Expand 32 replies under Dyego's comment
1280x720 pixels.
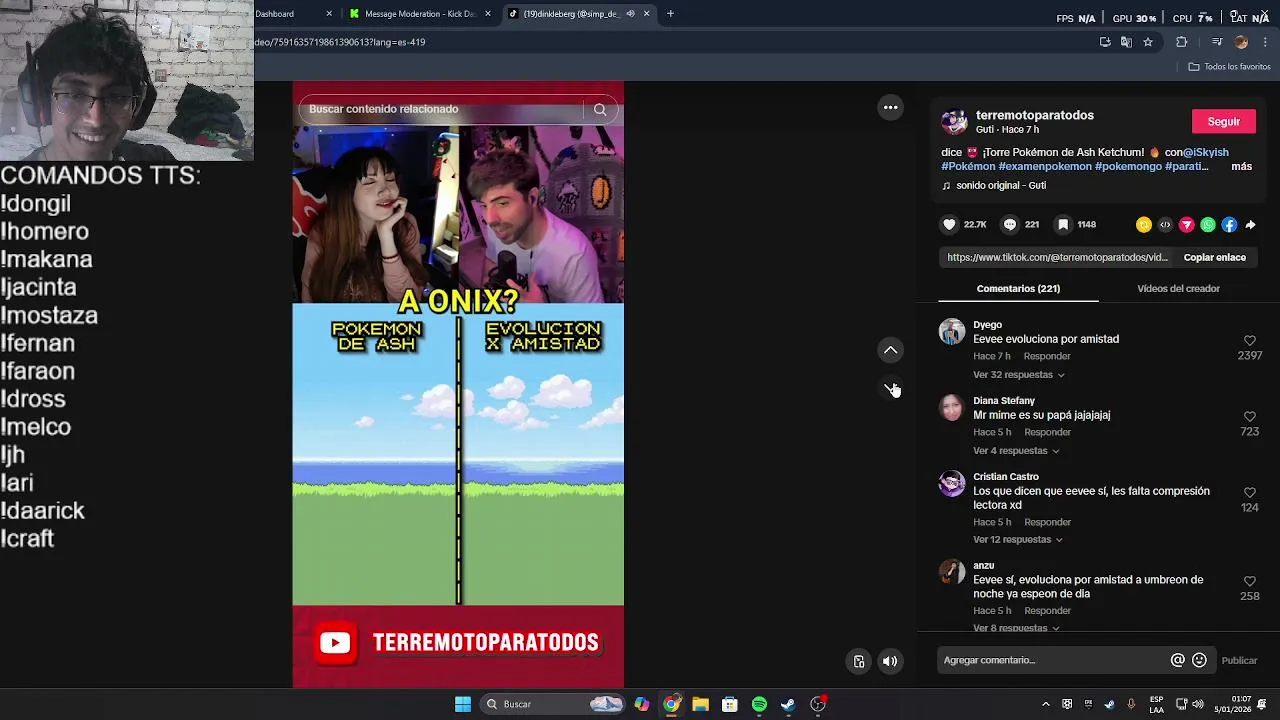coord(1019,375)
